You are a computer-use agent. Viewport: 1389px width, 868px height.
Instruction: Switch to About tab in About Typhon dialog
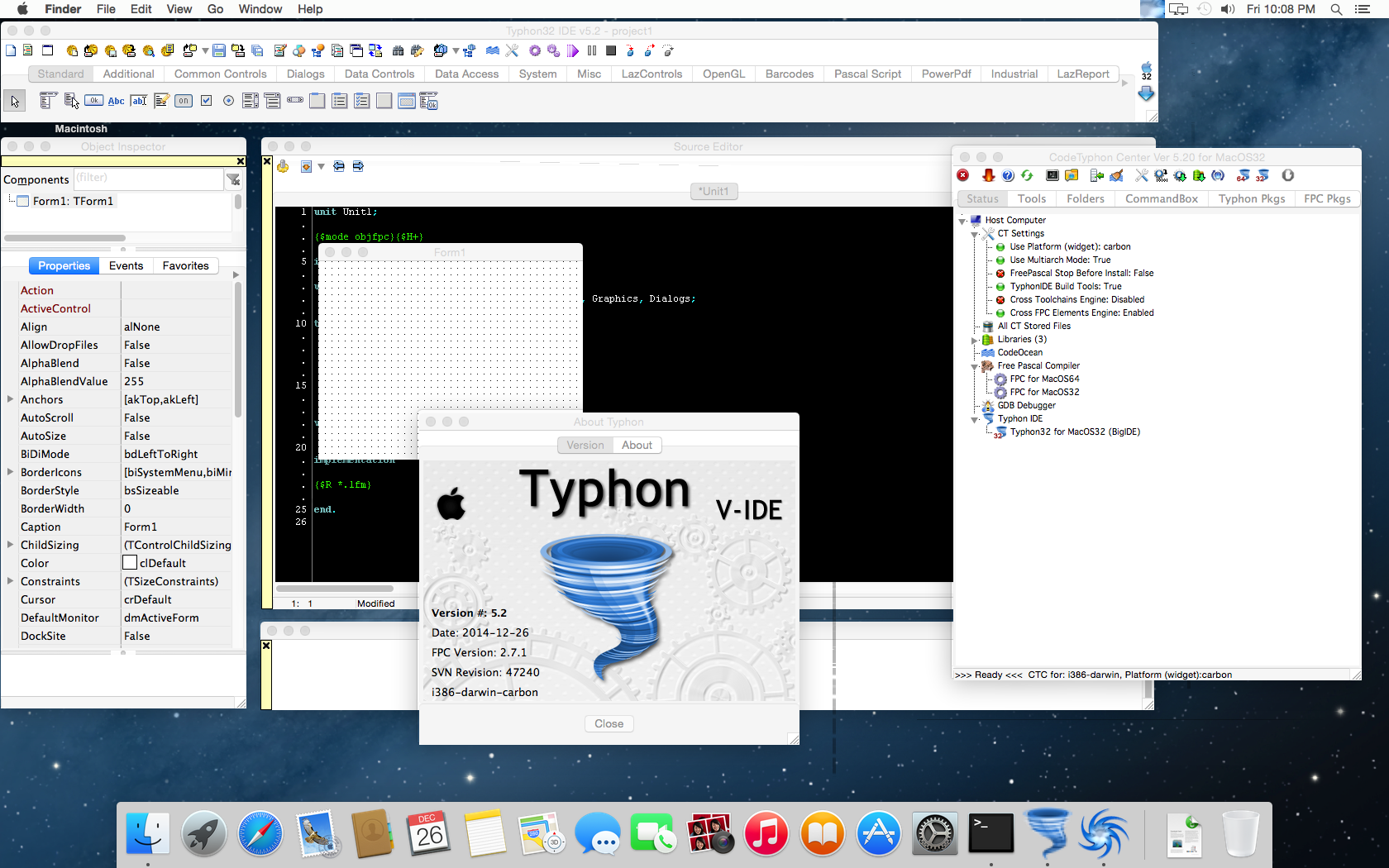(637, 445)
